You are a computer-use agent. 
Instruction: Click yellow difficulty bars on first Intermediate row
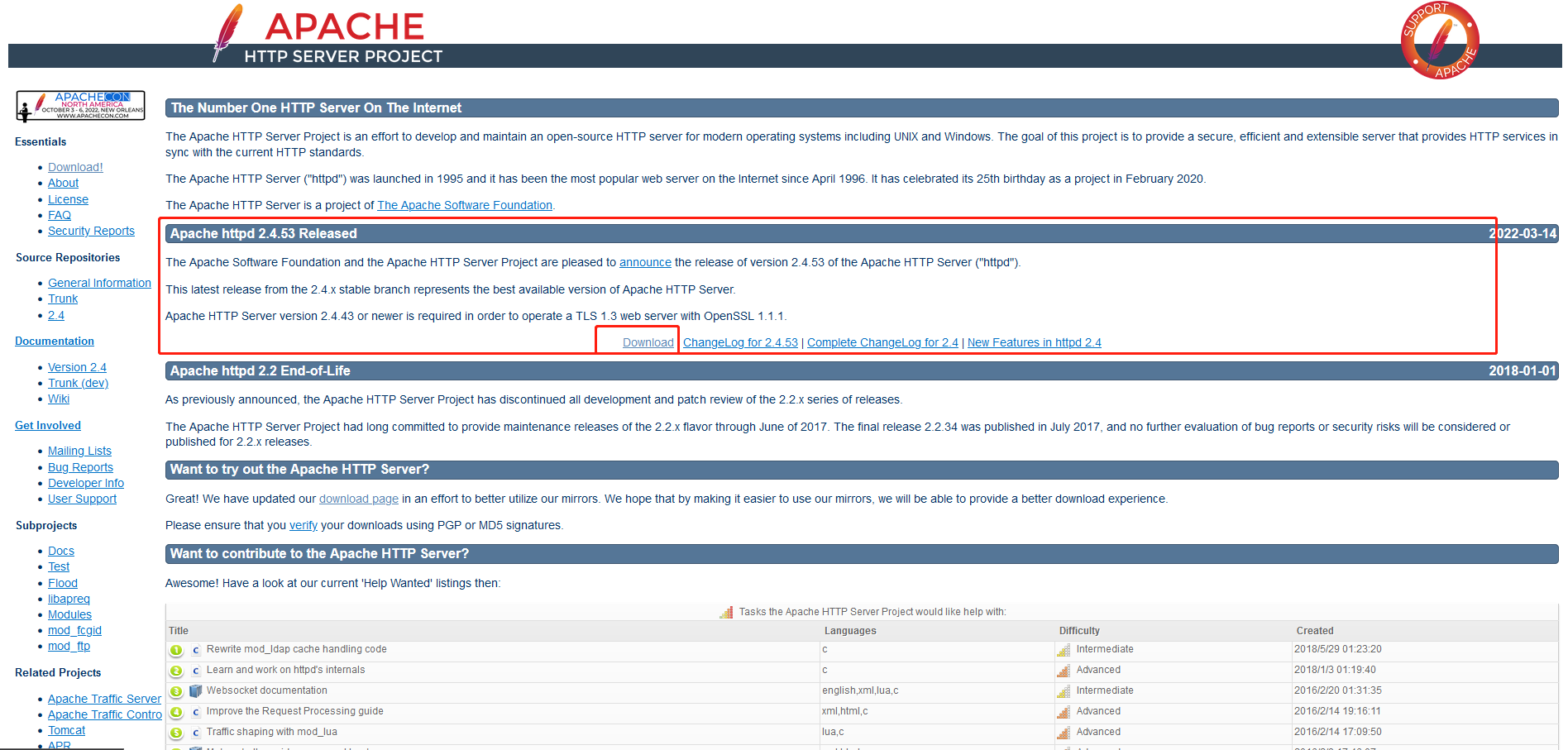click(1062, 649)
